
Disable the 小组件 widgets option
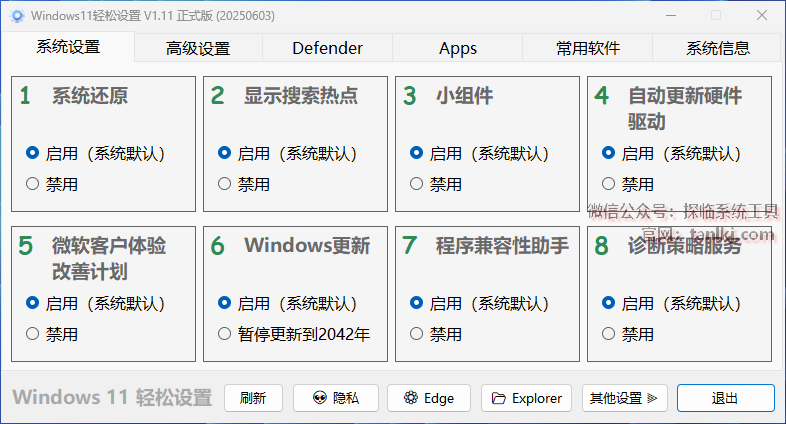[x=417, y=184]
